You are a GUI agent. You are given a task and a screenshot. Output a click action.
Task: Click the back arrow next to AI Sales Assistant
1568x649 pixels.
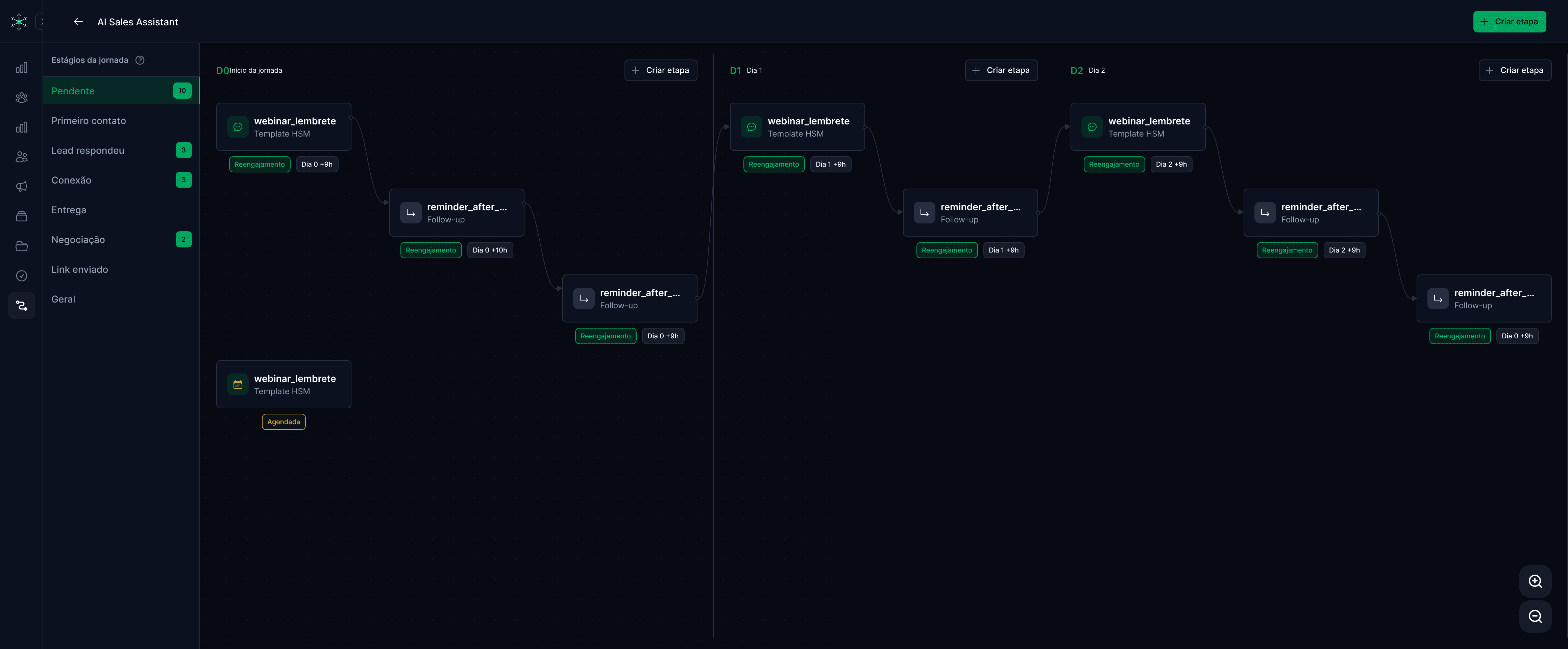coord(78,22)
